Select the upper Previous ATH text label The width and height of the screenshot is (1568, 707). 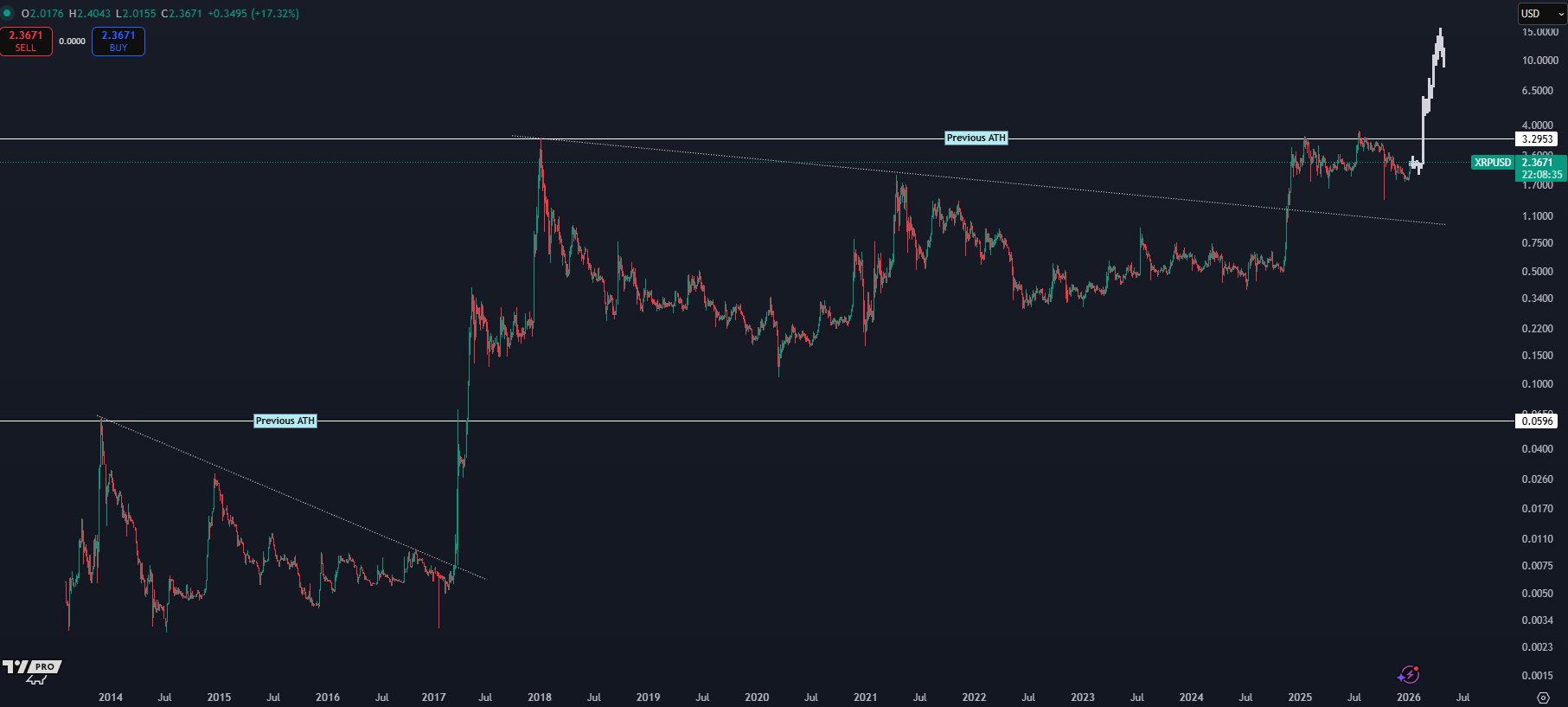[x=976, y=138]
